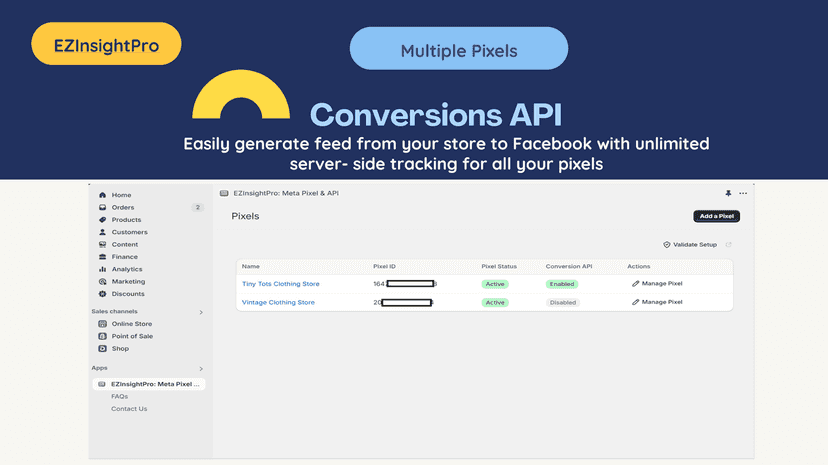Screen dimensions: 828x466
Task: Click Manage Pixel for Tiny Tots Clothing Store
Action: 662,284
